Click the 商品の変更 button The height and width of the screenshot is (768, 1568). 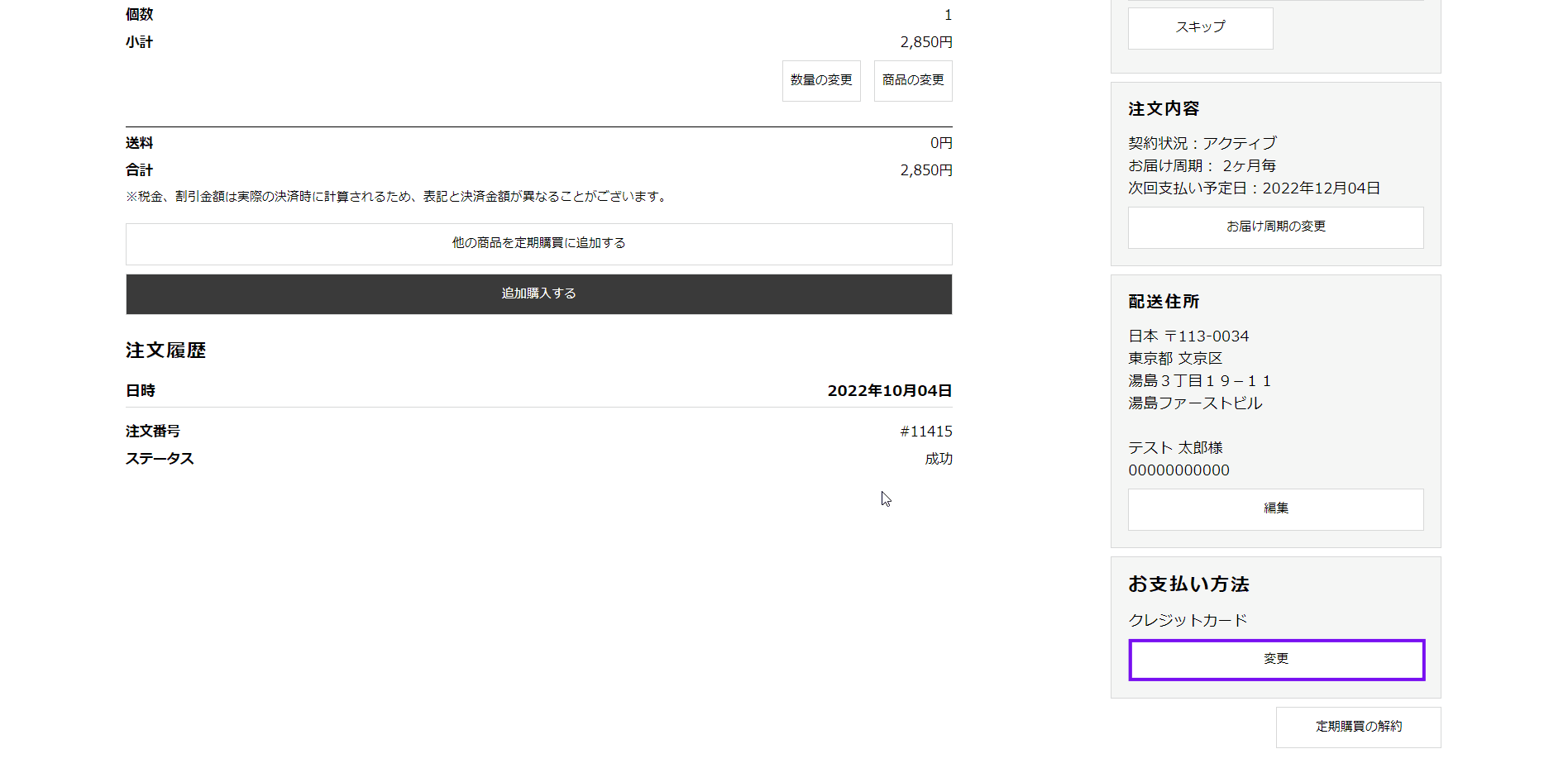click(913, 81)
